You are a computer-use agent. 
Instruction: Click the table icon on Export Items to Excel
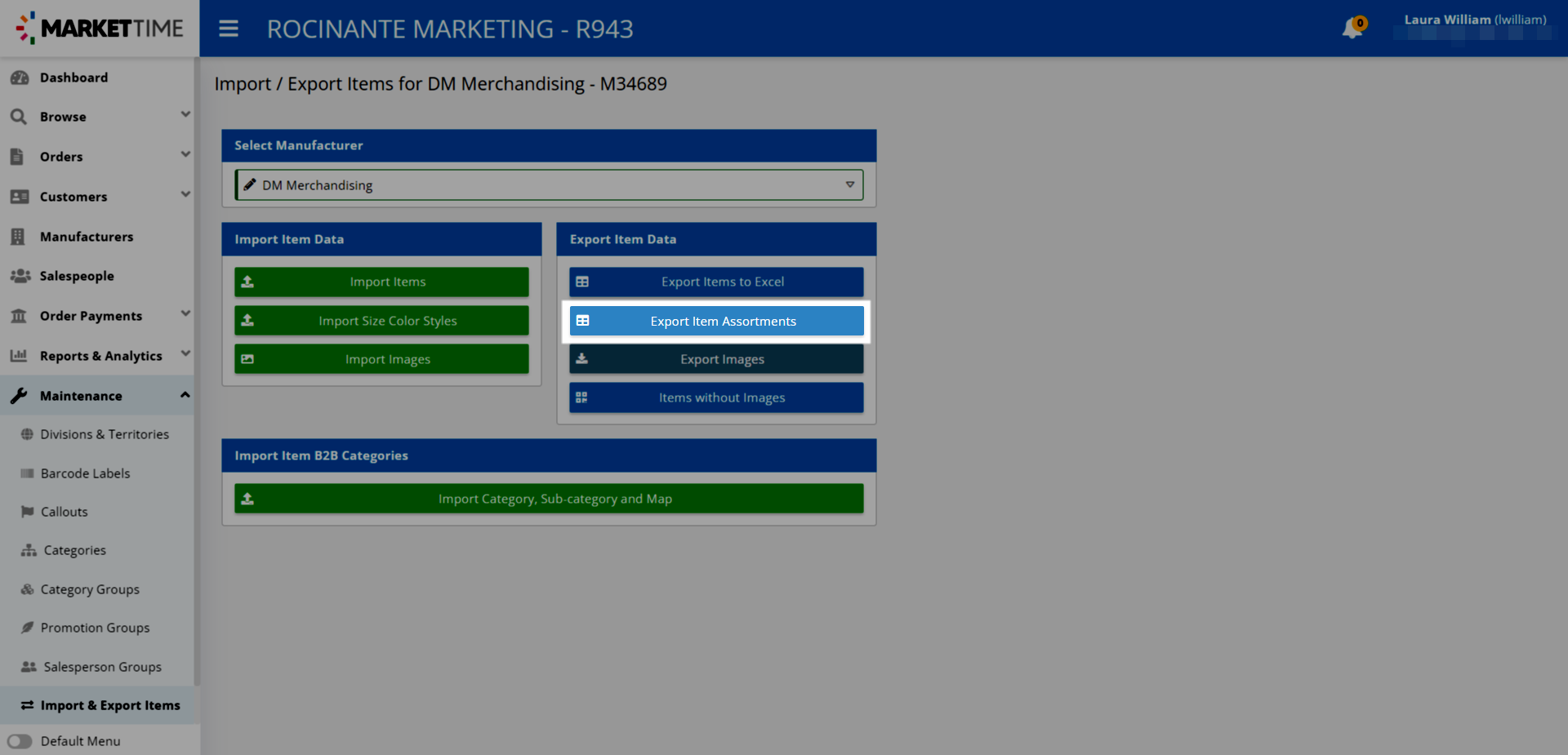(582, 282)
